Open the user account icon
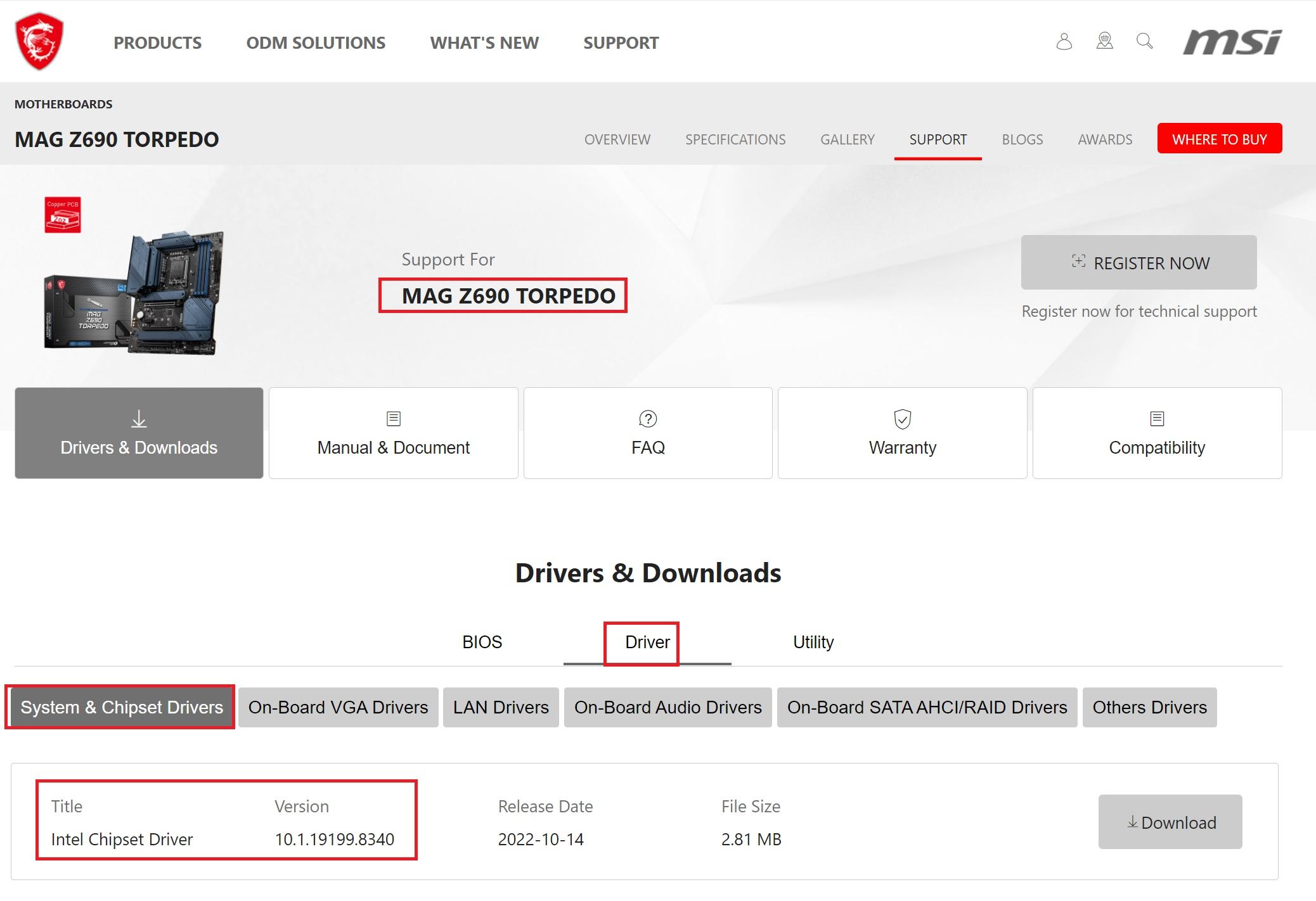 point(1064,41)
